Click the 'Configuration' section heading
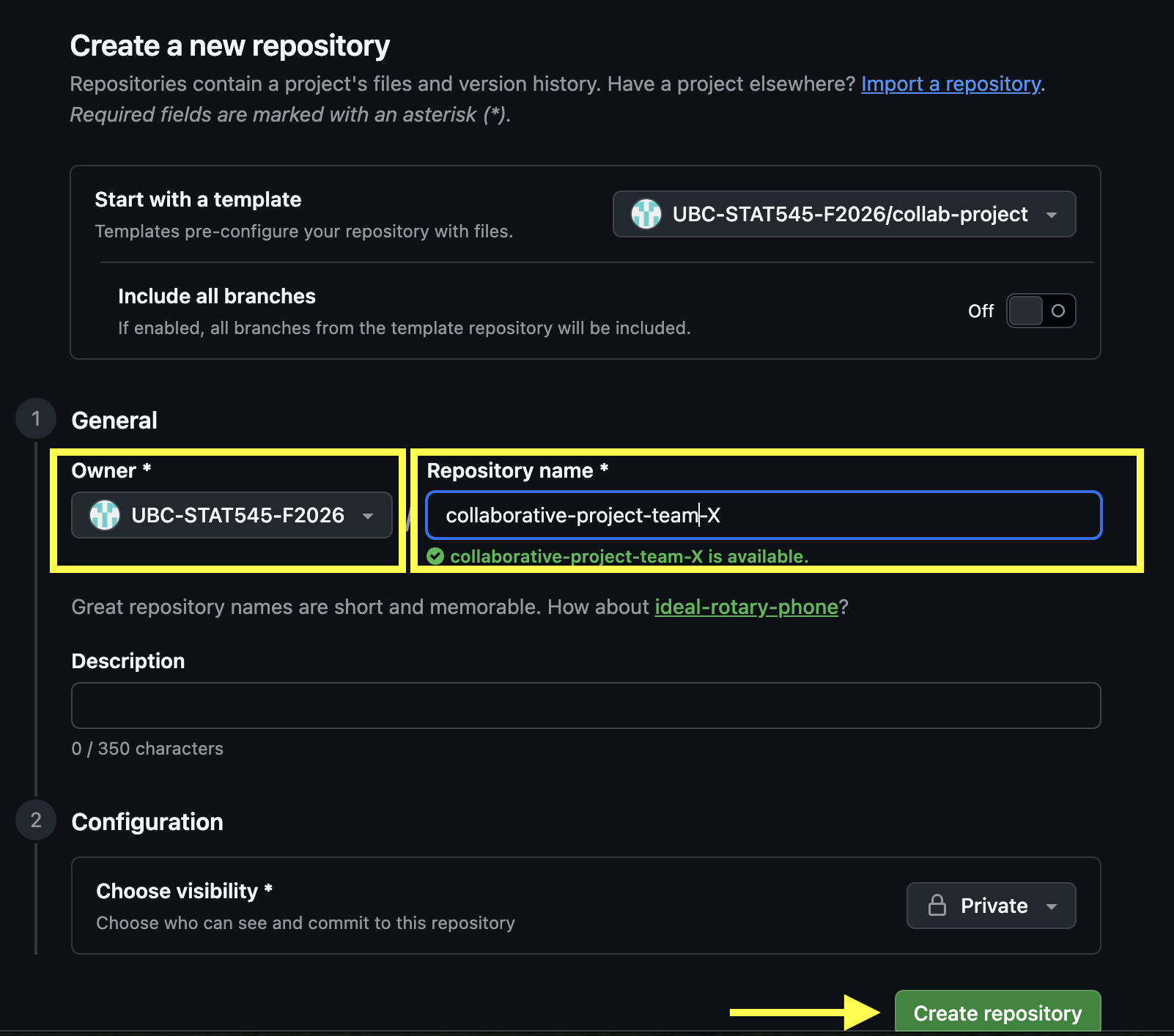 pyautogui.click(x=147, y=822)
